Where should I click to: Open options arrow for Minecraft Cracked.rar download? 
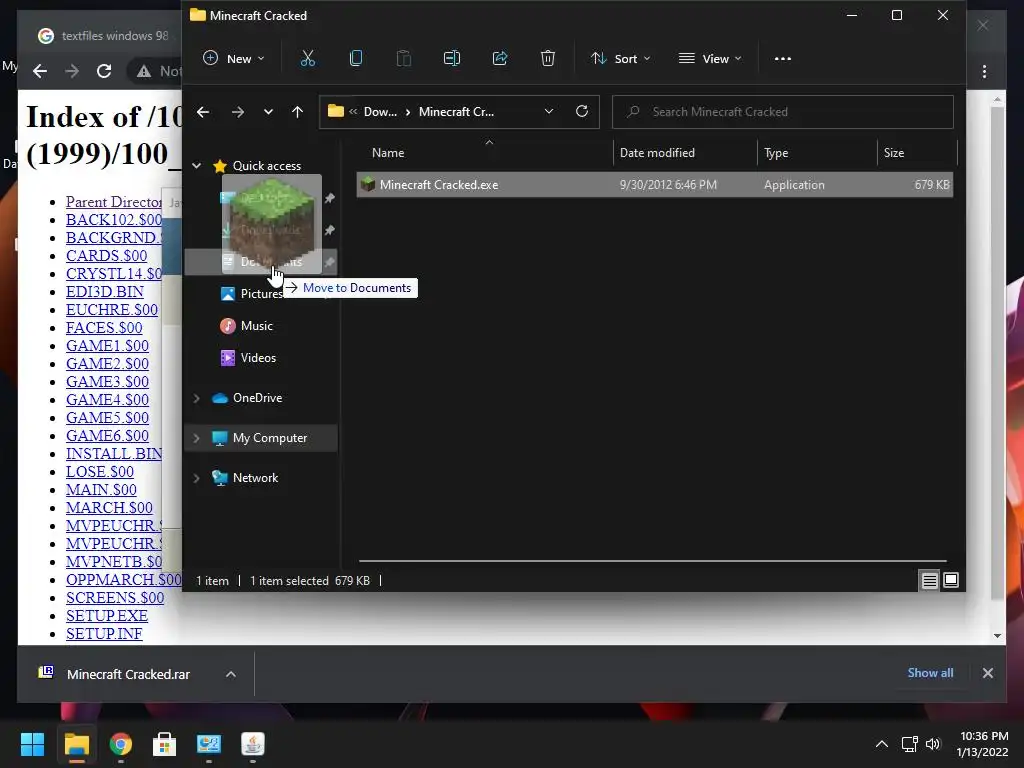tap(231, 674)
